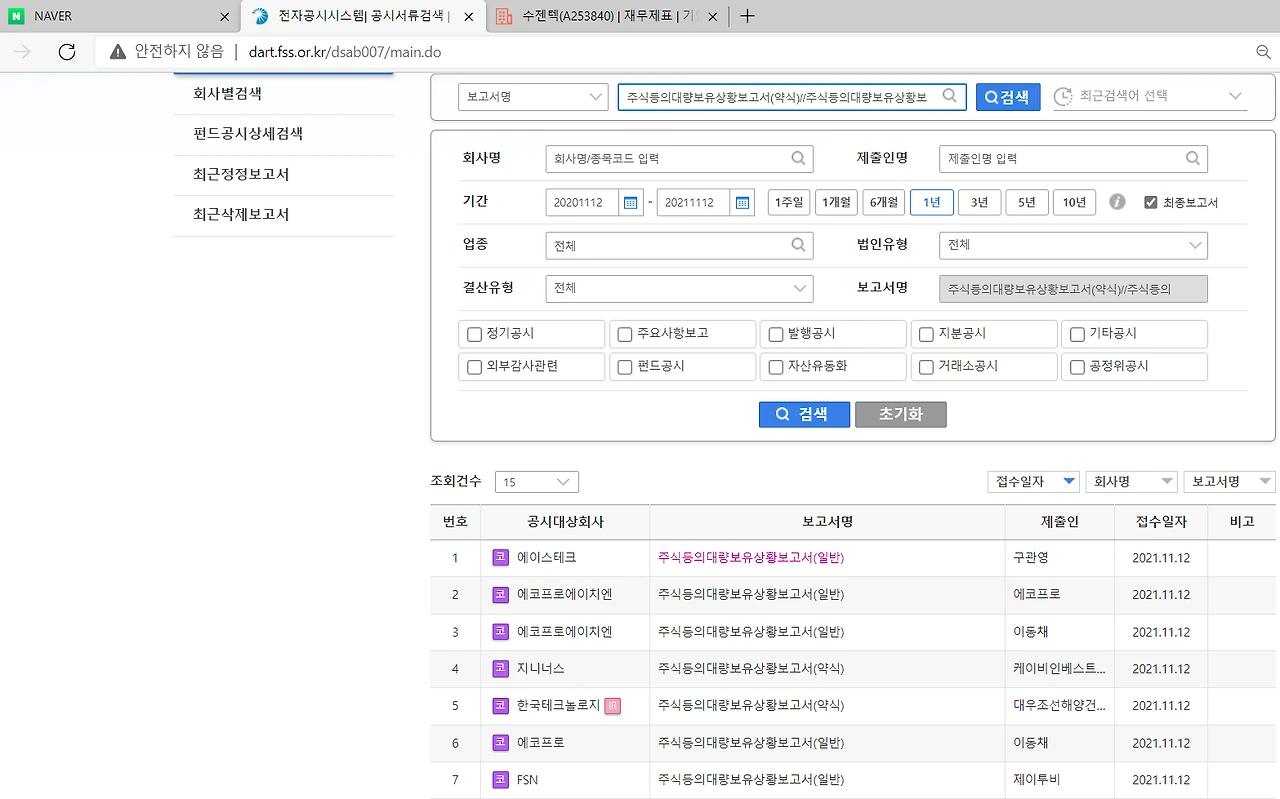
Task: Click the 제출인명 입력 field
Action: (x=1073, y=158)
